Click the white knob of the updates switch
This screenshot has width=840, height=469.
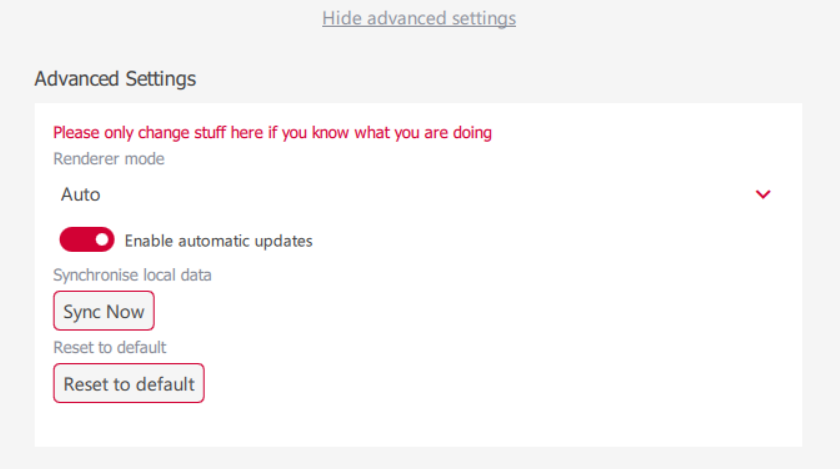pos(102,240)
